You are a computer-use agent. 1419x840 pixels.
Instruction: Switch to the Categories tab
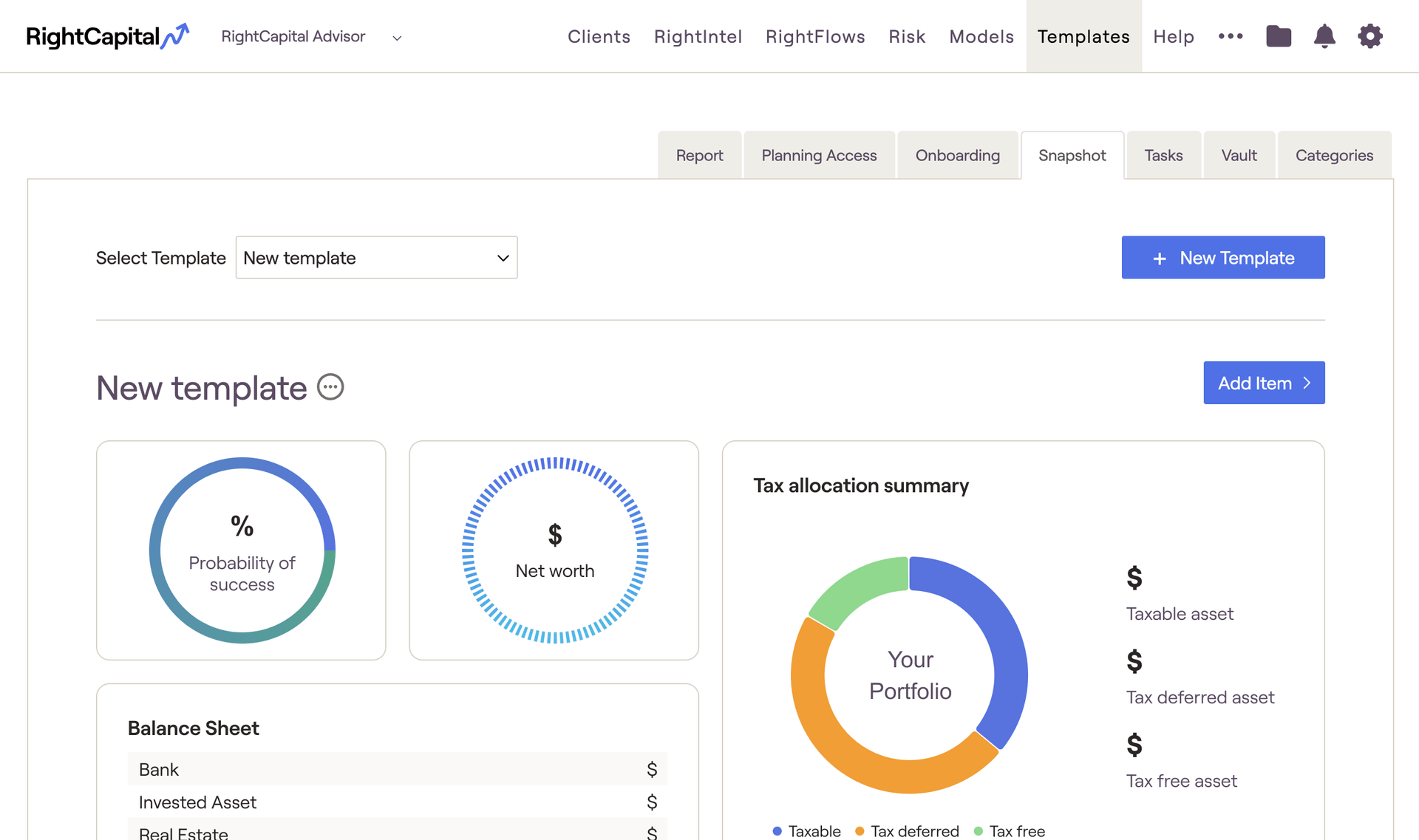click(x=1334, y=155)
